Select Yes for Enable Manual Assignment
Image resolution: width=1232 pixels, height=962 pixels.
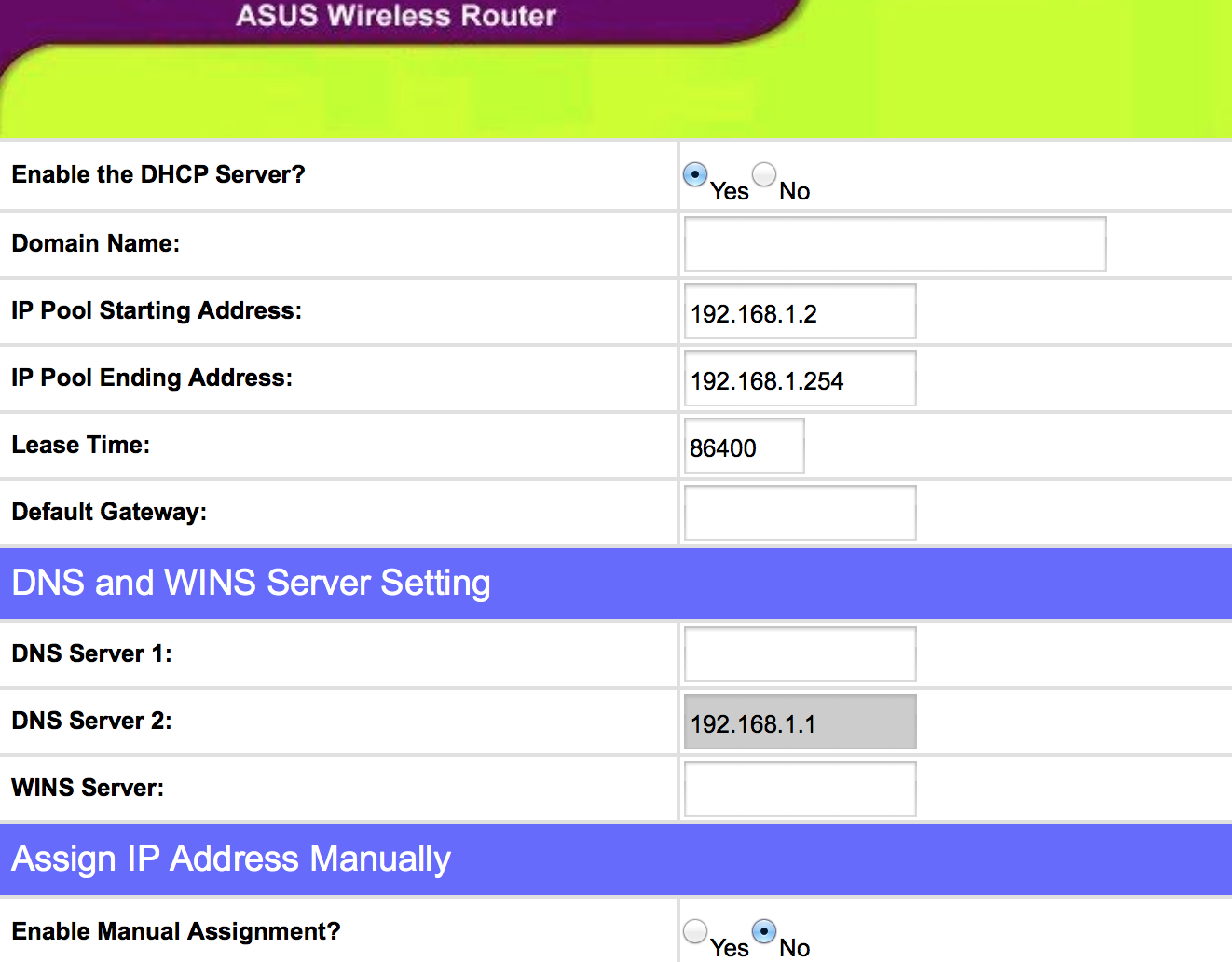coord(695,931)
